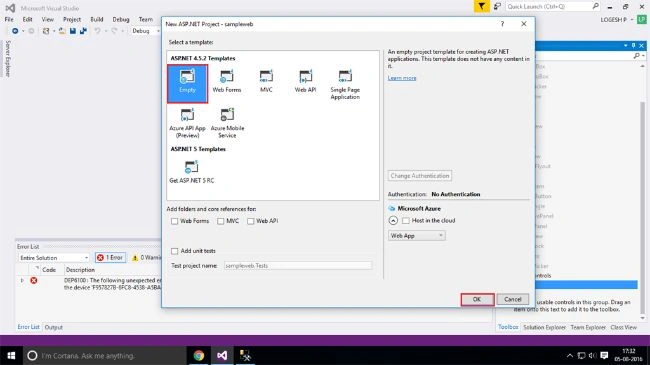Check the Web Forms folder references box

[175, 221]
